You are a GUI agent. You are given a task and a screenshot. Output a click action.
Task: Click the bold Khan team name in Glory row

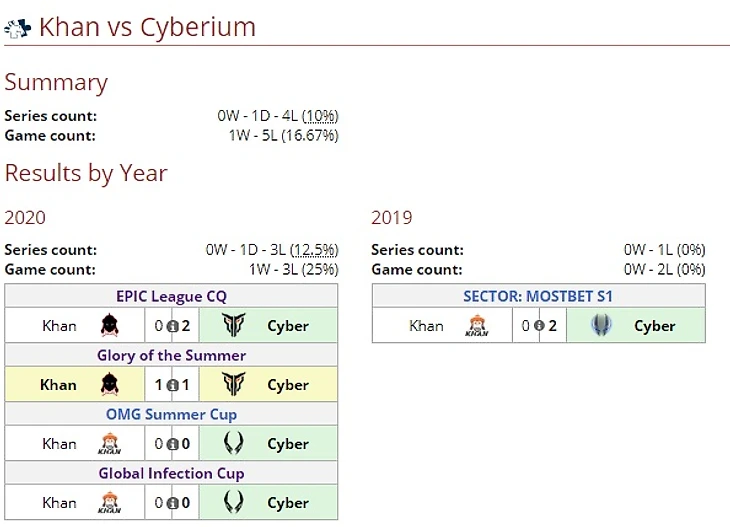(58, 385)
